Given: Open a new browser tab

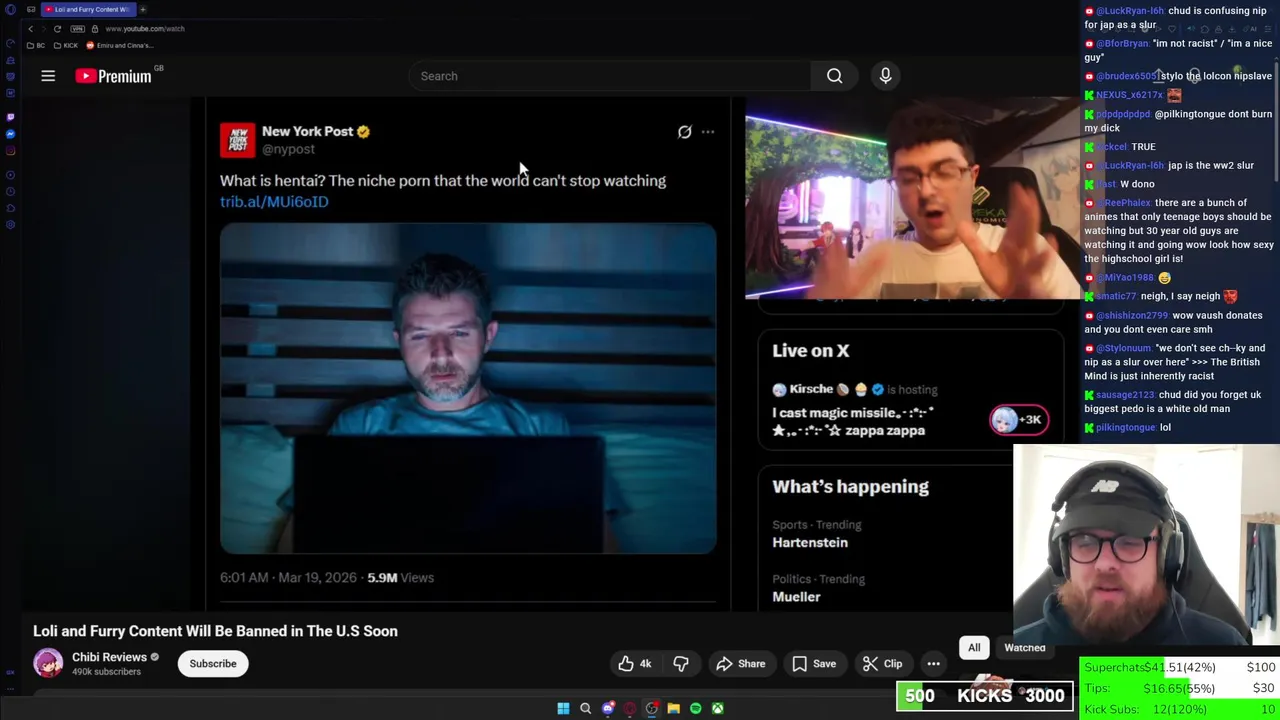Looking at the screenshot, I should [143, 9].
